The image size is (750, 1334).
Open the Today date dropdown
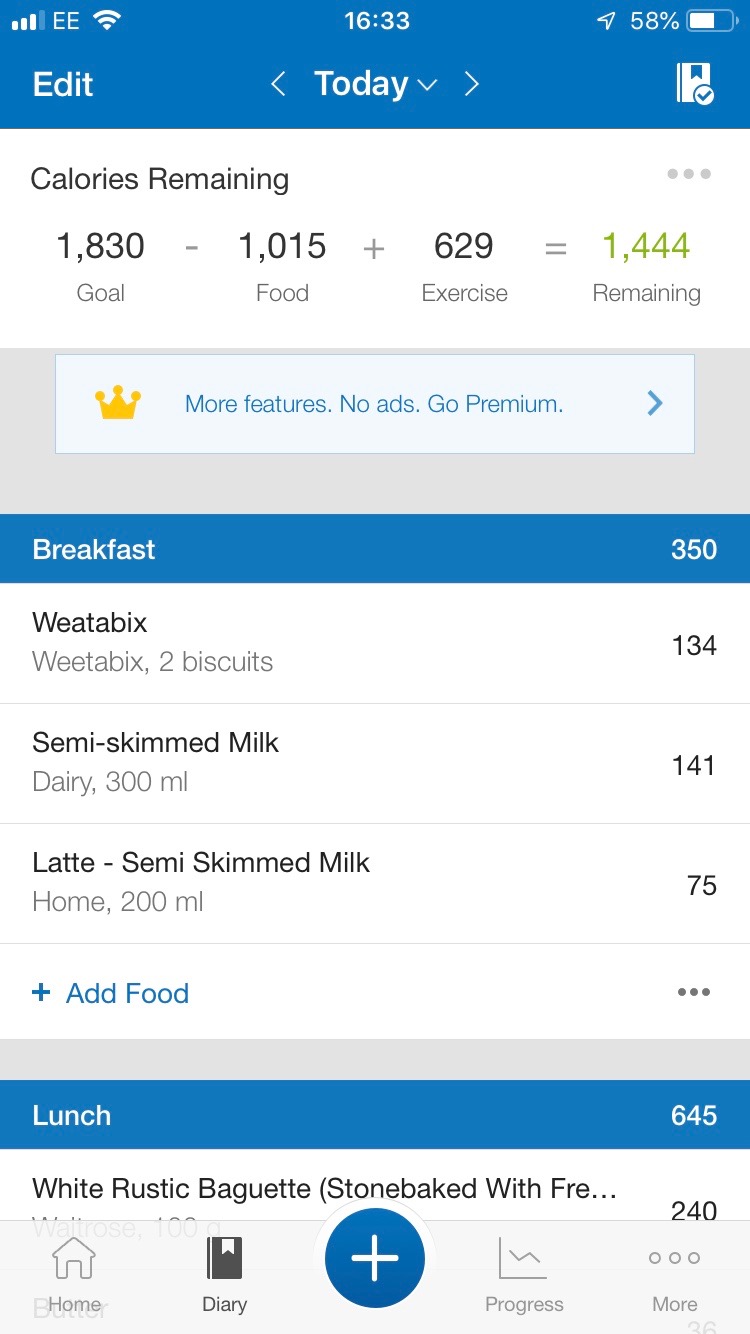point(375,84)
